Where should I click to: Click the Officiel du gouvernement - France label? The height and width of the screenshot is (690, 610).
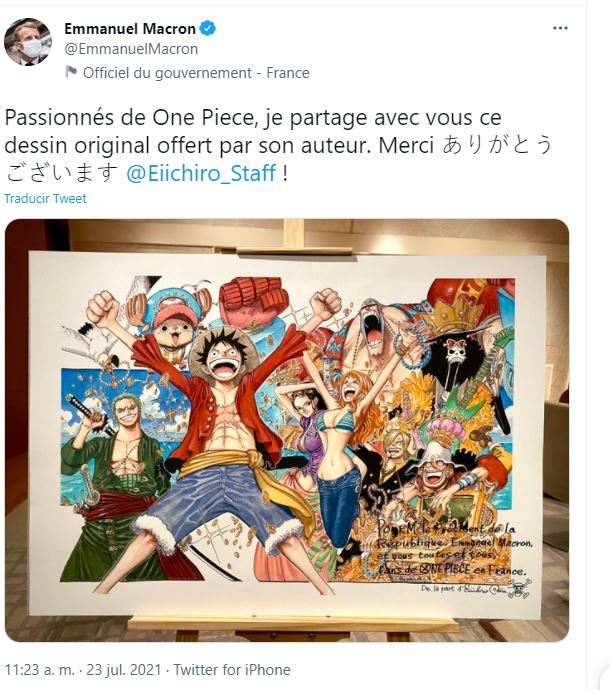tap(196, 73)
